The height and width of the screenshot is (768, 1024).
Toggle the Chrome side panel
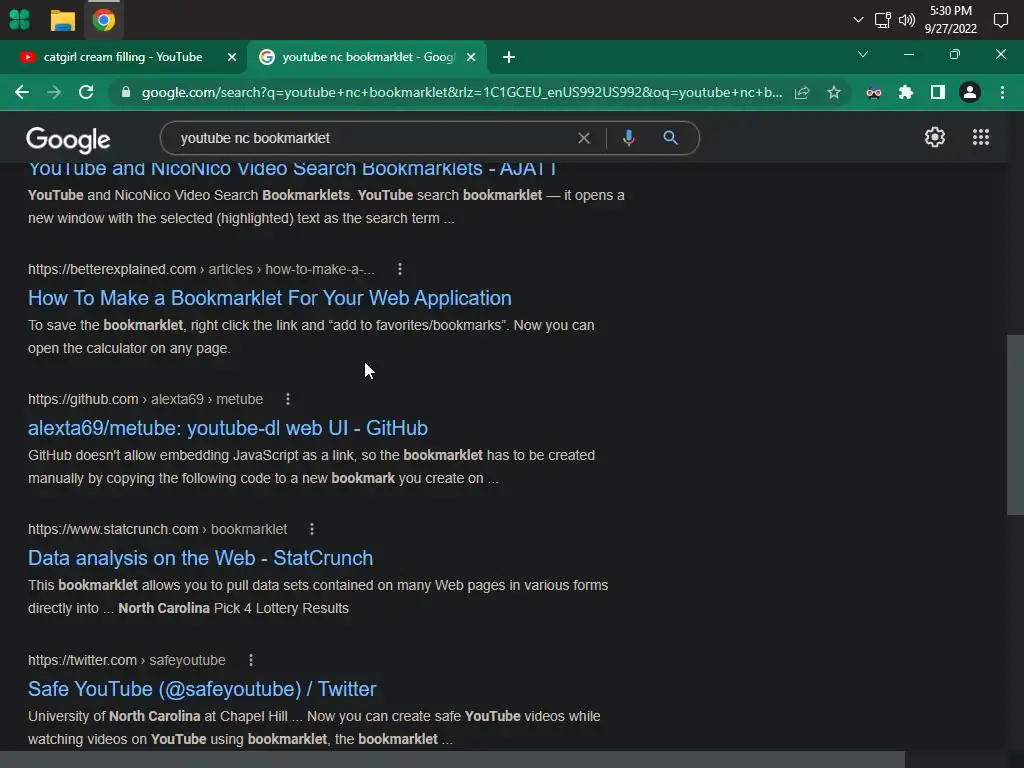pyautogui.click(x=938, y=93)
